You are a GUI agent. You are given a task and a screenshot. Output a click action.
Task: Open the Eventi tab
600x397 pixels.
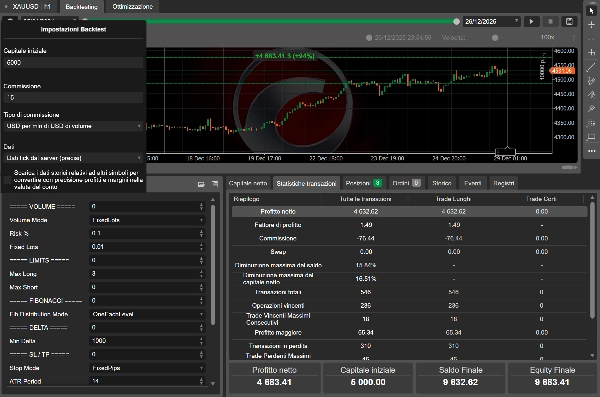[473, 183]
